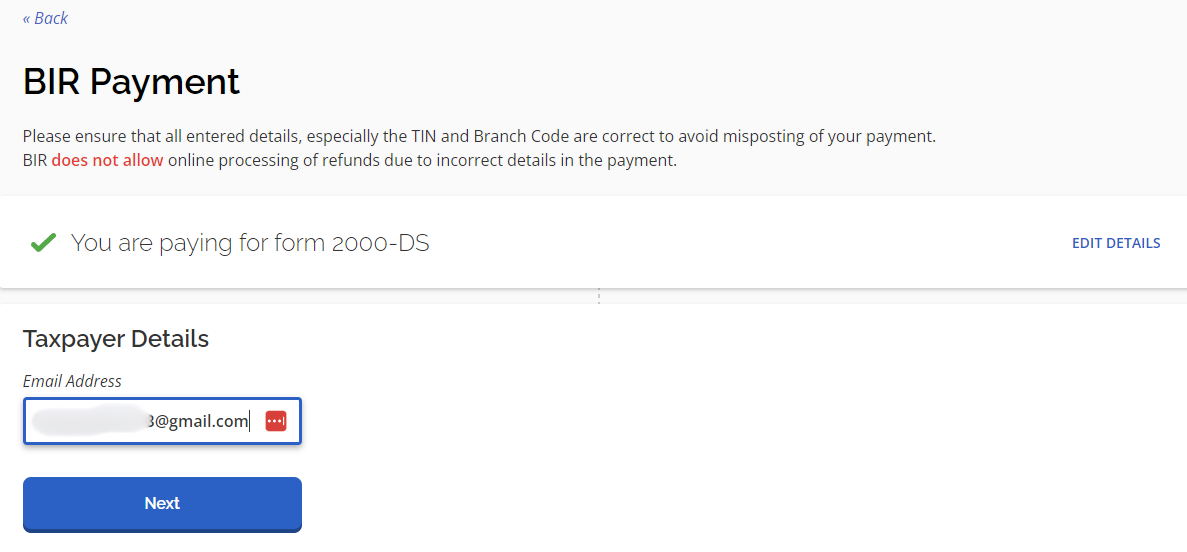
Task: Click the red 'does not allow' text
Action: [107, 161]
